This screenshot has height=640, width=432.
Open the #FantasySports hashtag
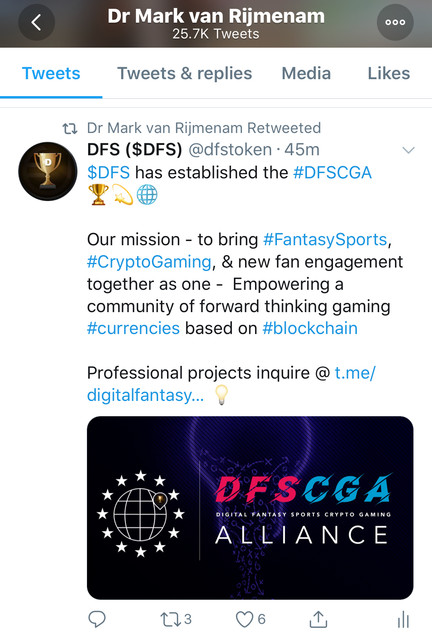(x=325, y=240)
